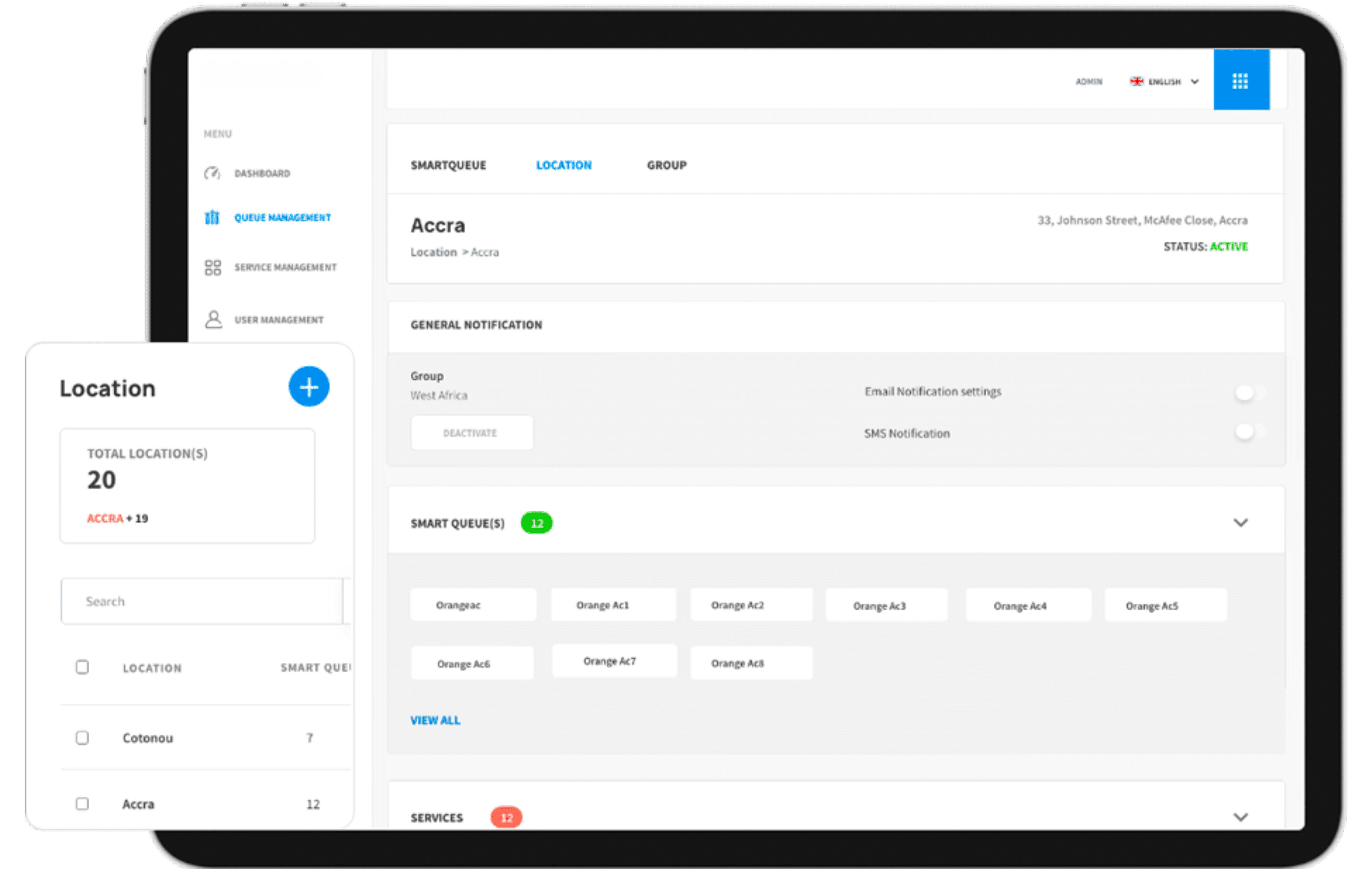The height and width of the screenshot is (869, 1372).
Task: Switch to the SmartQueue tab
Action: tap(448, 165)
